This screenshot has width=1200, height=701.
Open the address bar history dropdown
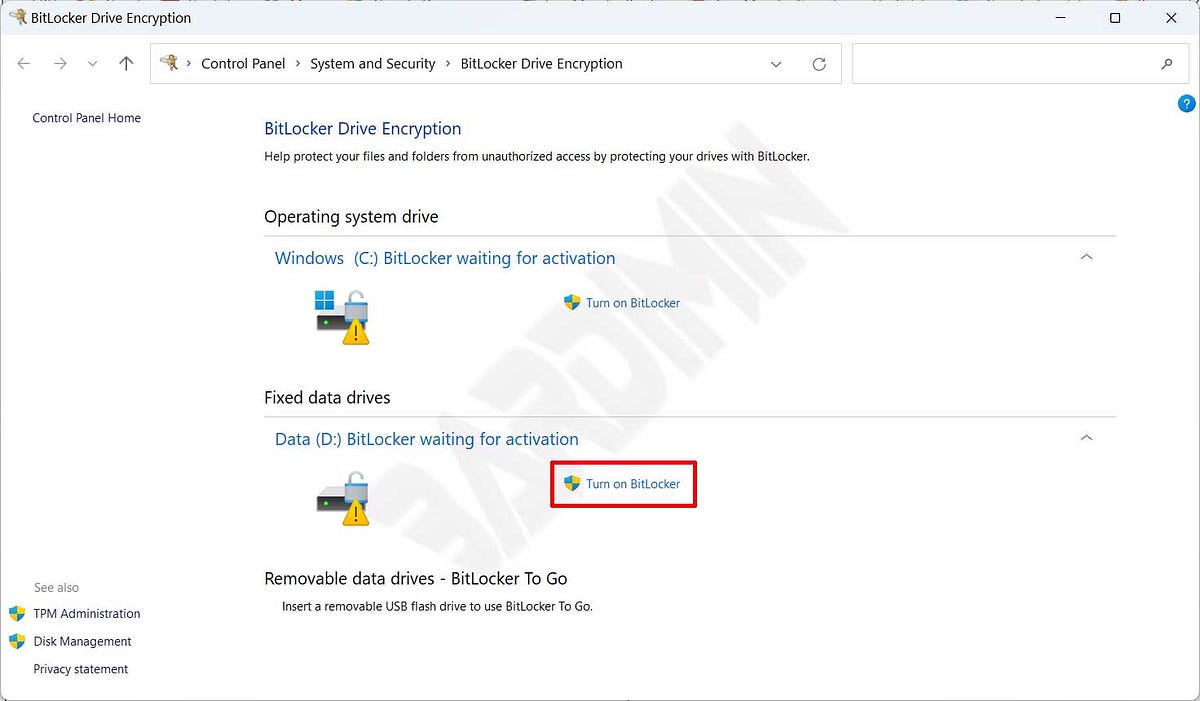(776, 63)
